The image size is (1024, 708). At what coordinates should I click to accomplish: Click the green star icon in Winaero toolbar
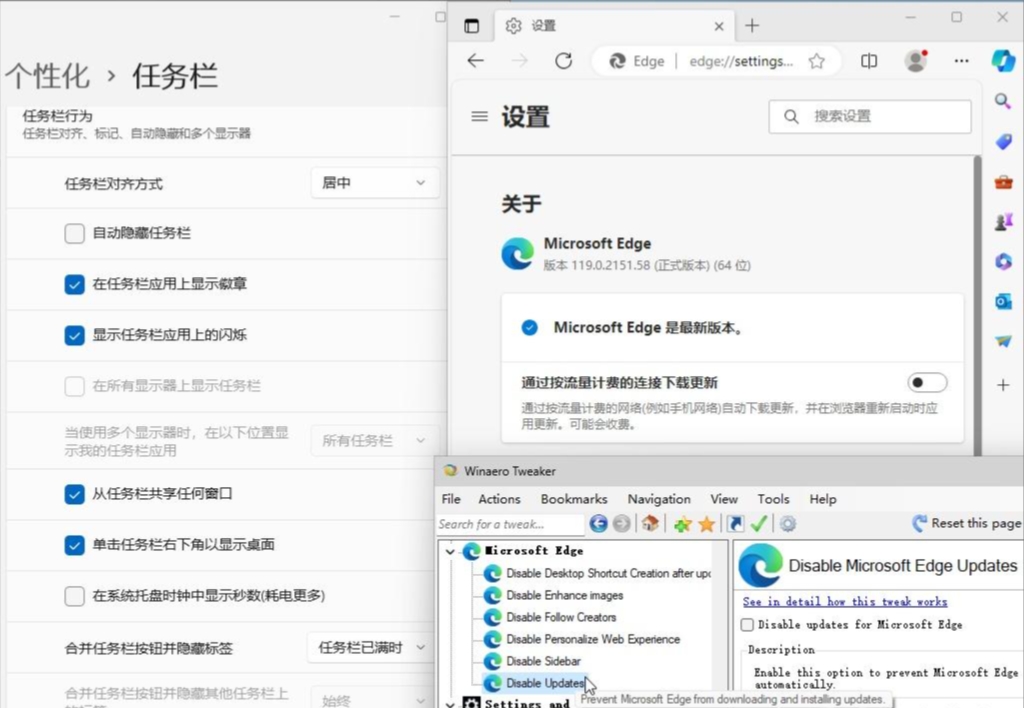click(x=681, y=523)
